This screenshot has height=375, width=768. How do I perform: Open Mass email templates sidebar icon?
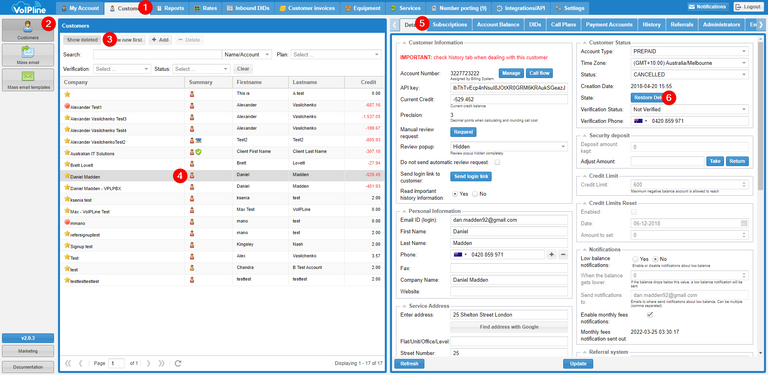click(28, 80)
